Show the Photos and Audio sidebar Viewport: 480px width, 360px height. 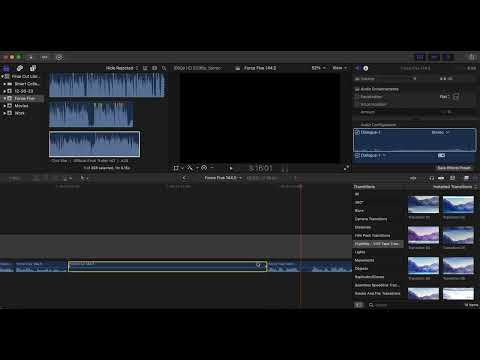coord(20,68)
